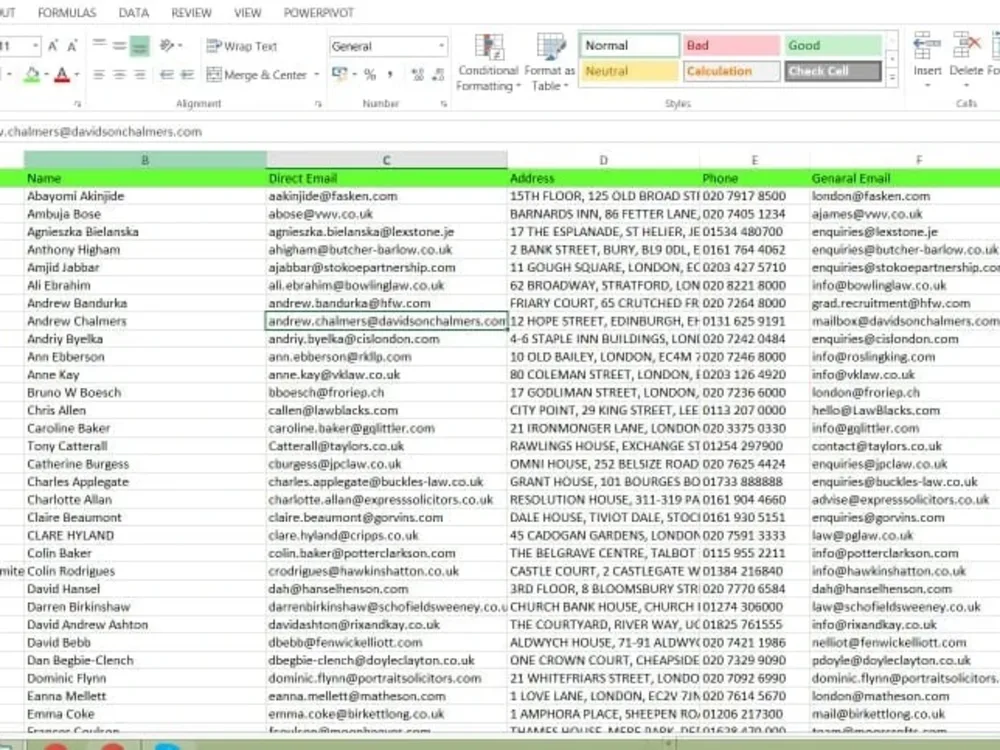Click the Merge & Center button
1000x750 pixels.
[257, 75]
